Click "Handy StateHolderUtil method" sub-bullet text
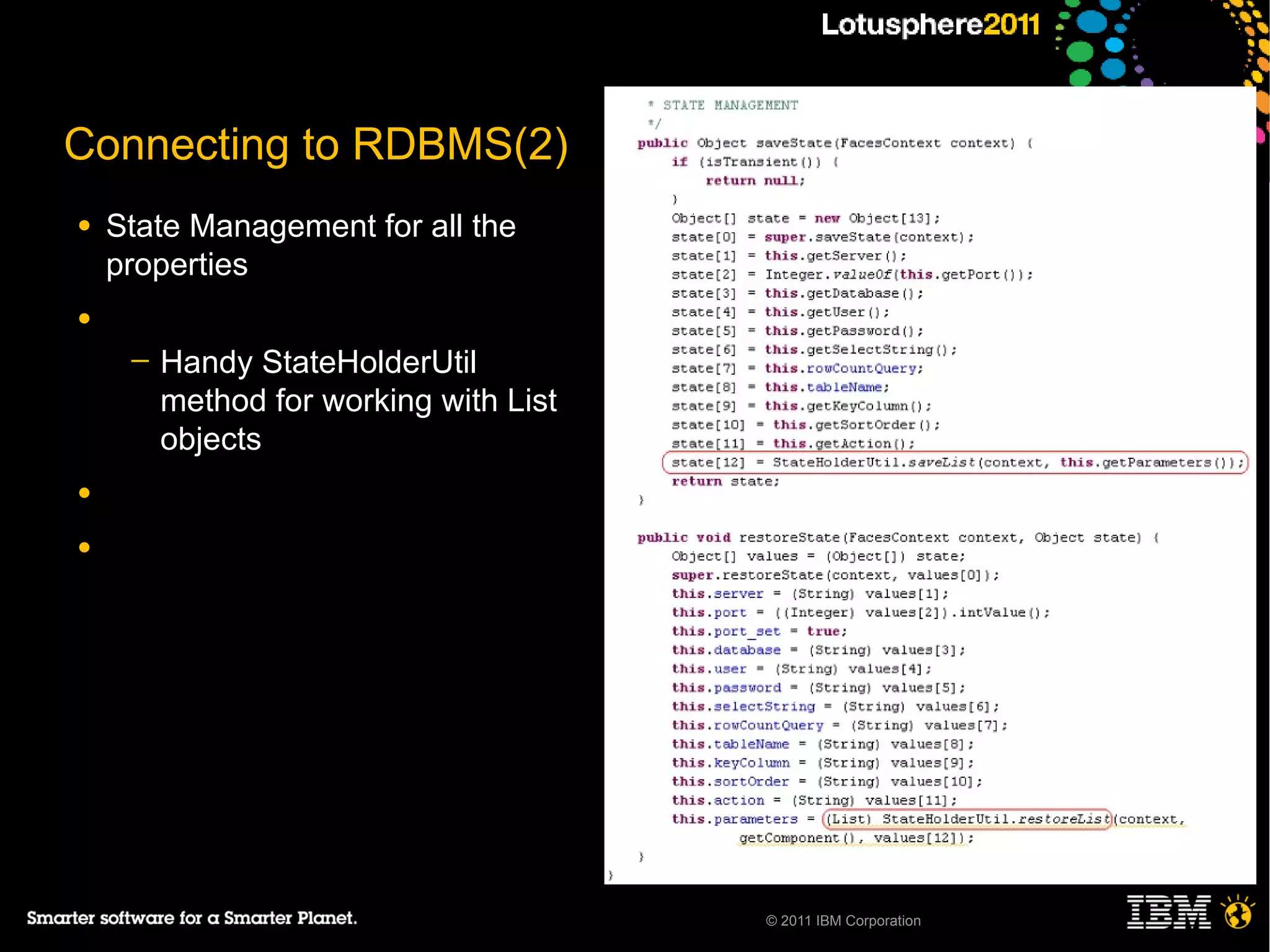 click(358, 400)
